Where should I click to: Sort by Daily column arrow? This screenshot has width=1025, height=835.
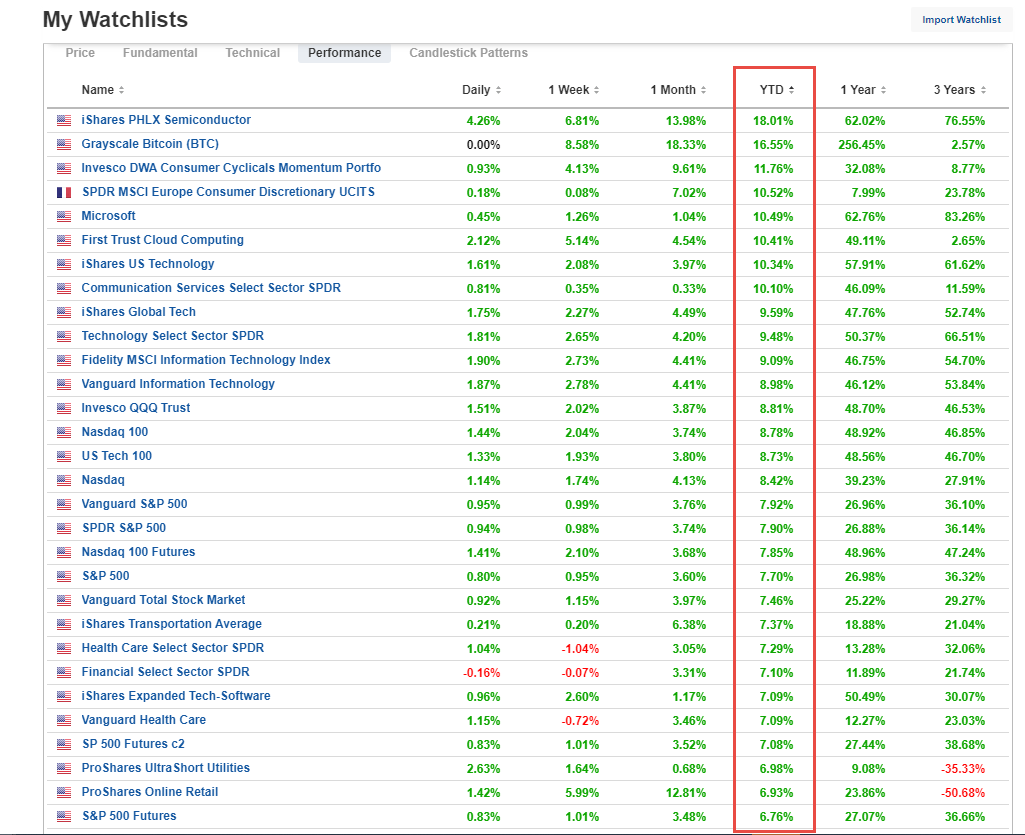point(498,90)
